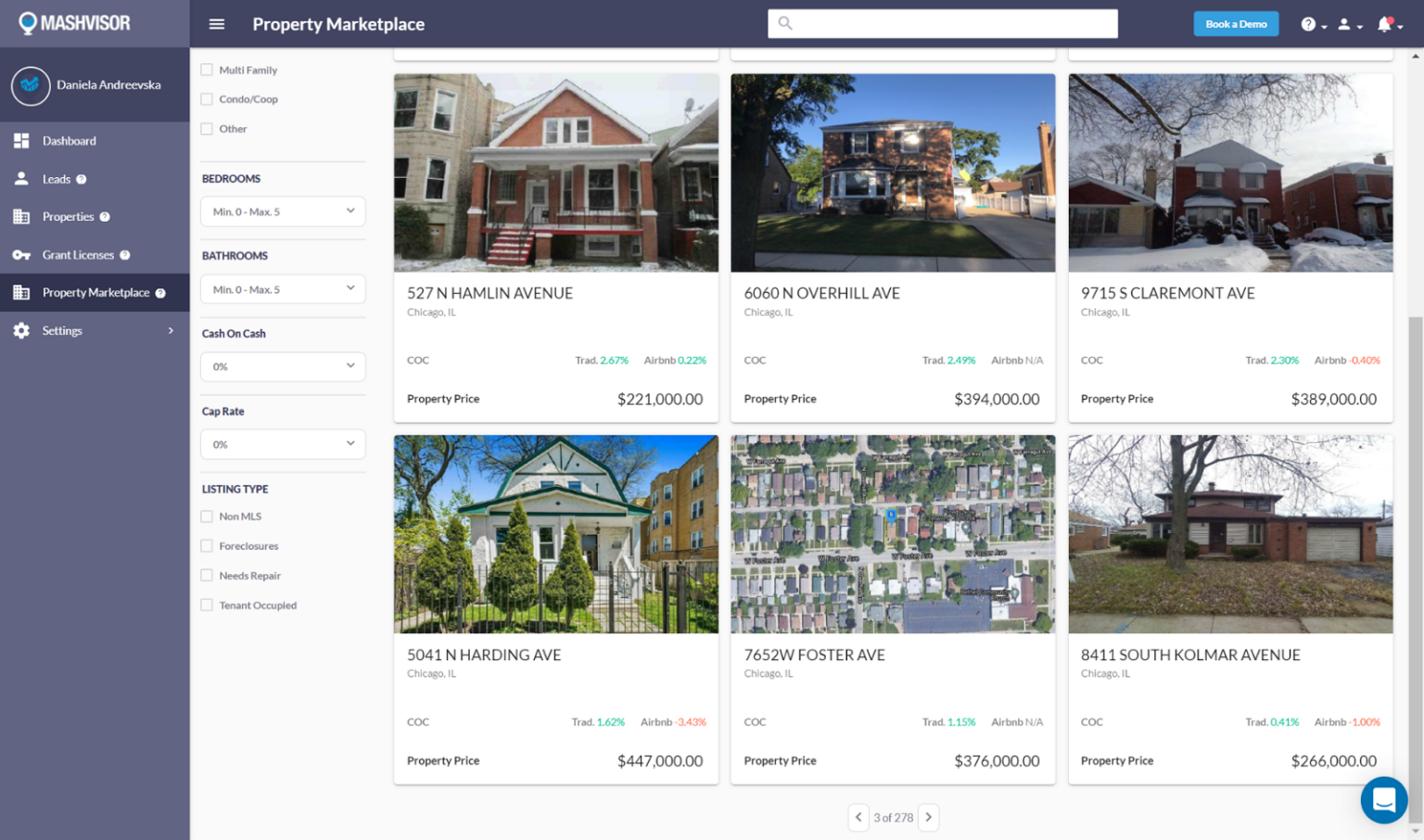Open the Dashboard sidebar icon
The image size is (1424, 840).
pos(21,140)
